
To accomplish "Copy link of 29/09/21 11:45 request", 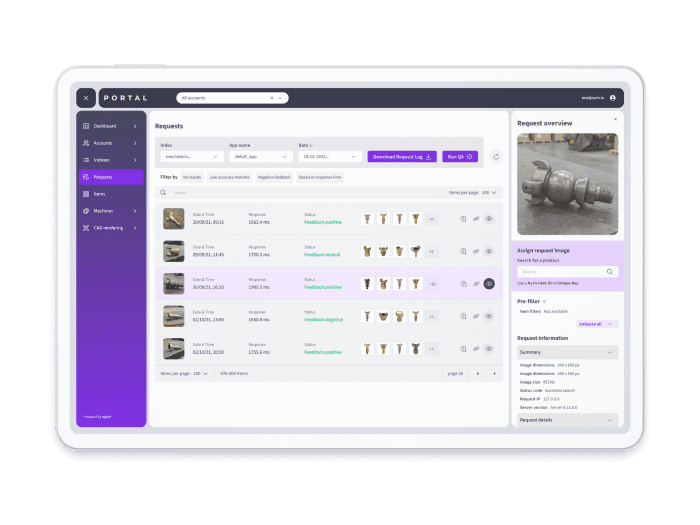I will 476,251.
